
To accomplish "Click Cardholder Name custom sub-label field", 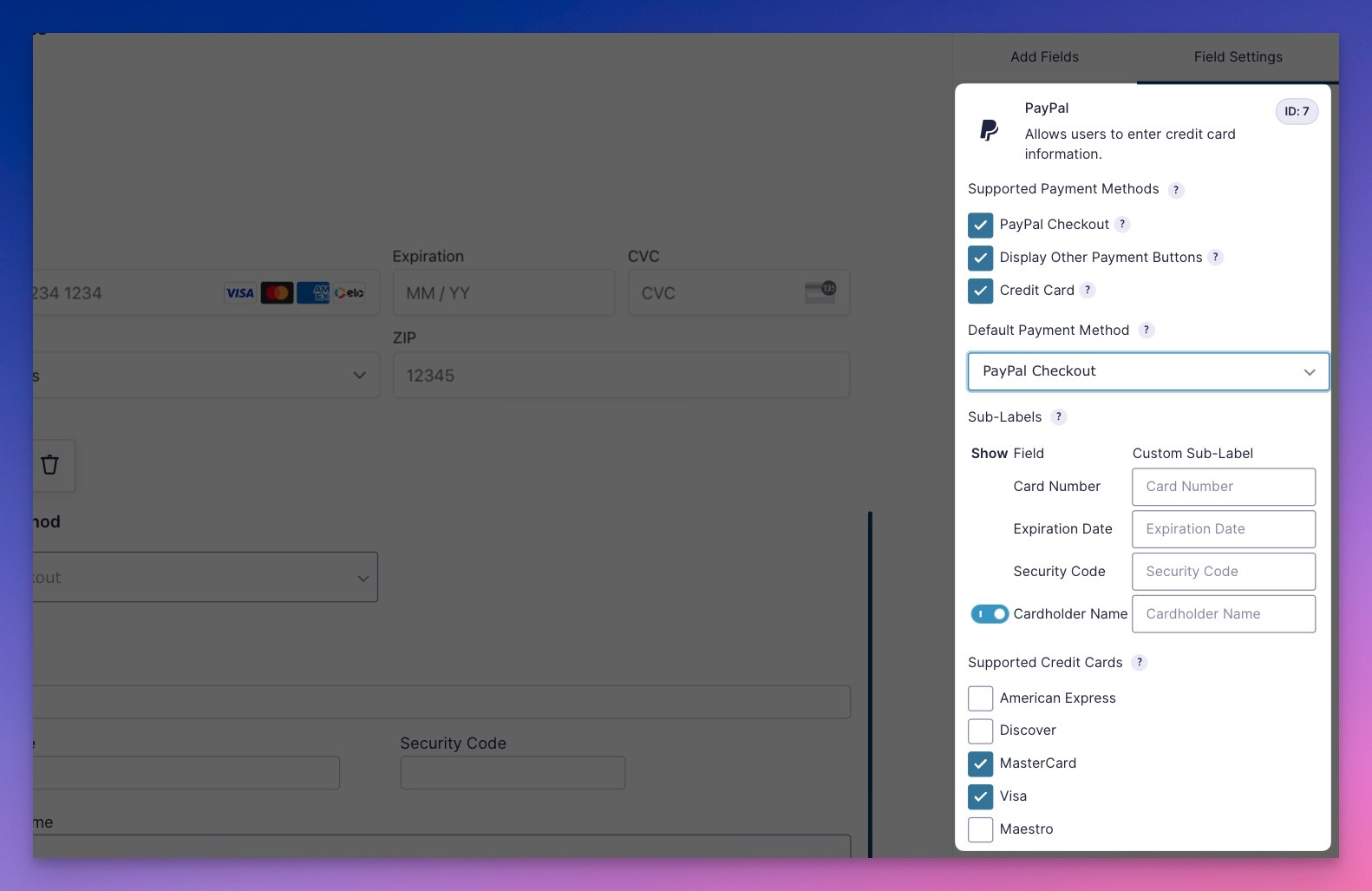I will 1224,614.
